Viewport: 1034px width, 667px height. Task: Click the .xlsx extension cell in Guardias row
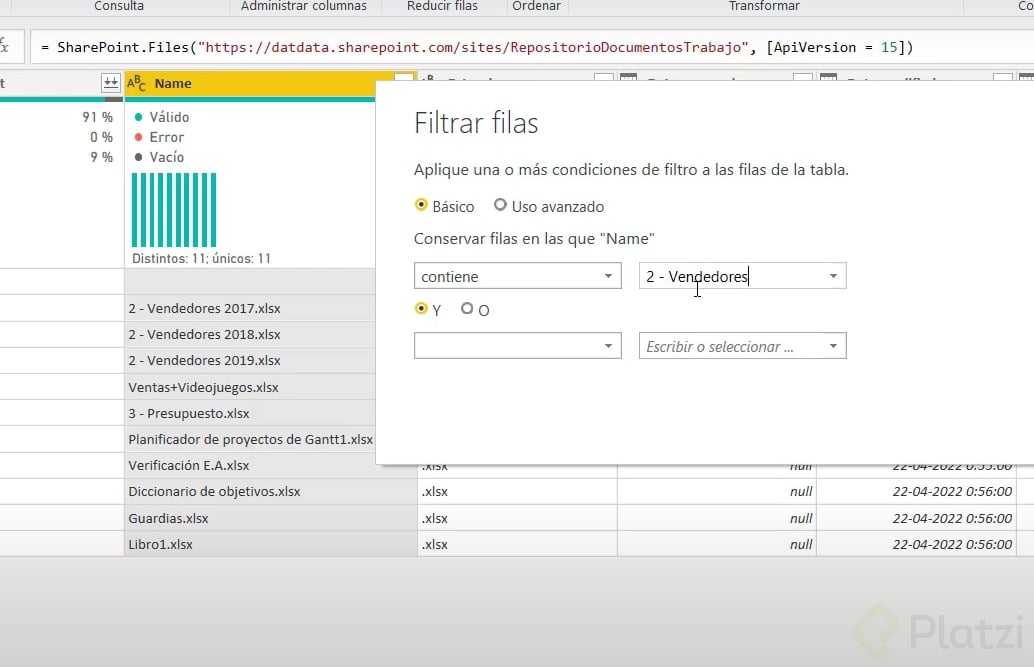(x=517, y=518)
